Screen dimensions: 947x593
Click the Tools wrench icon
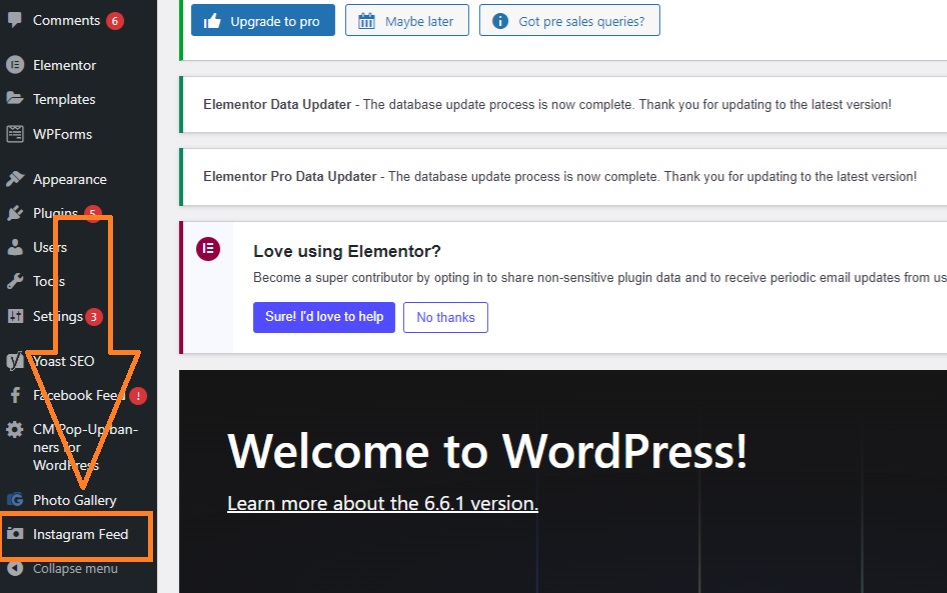14,281
